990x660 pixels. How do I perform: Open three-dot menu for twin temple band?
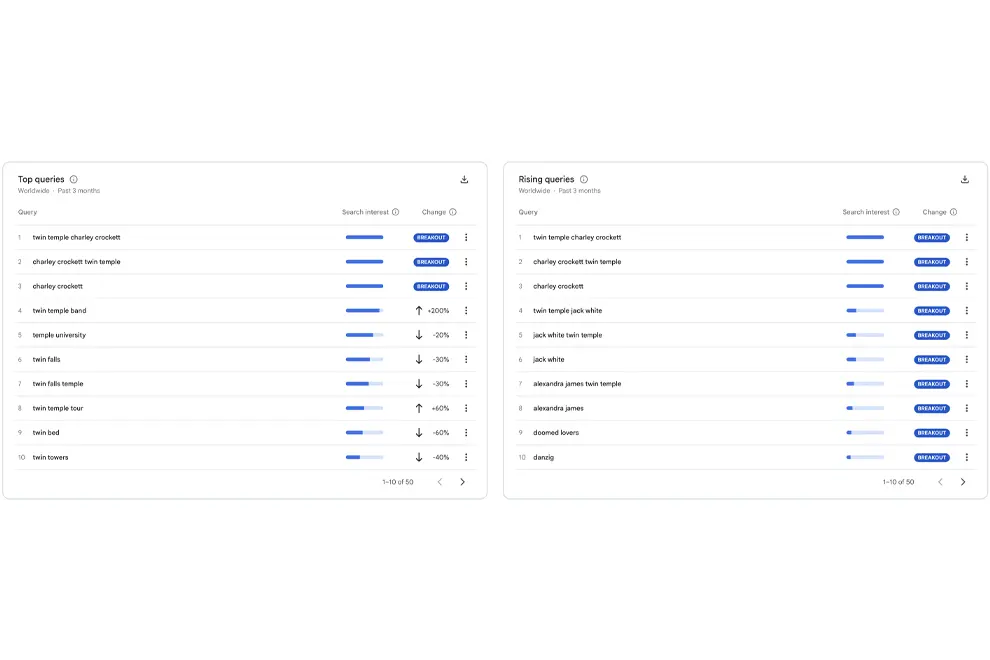point(466,311)
